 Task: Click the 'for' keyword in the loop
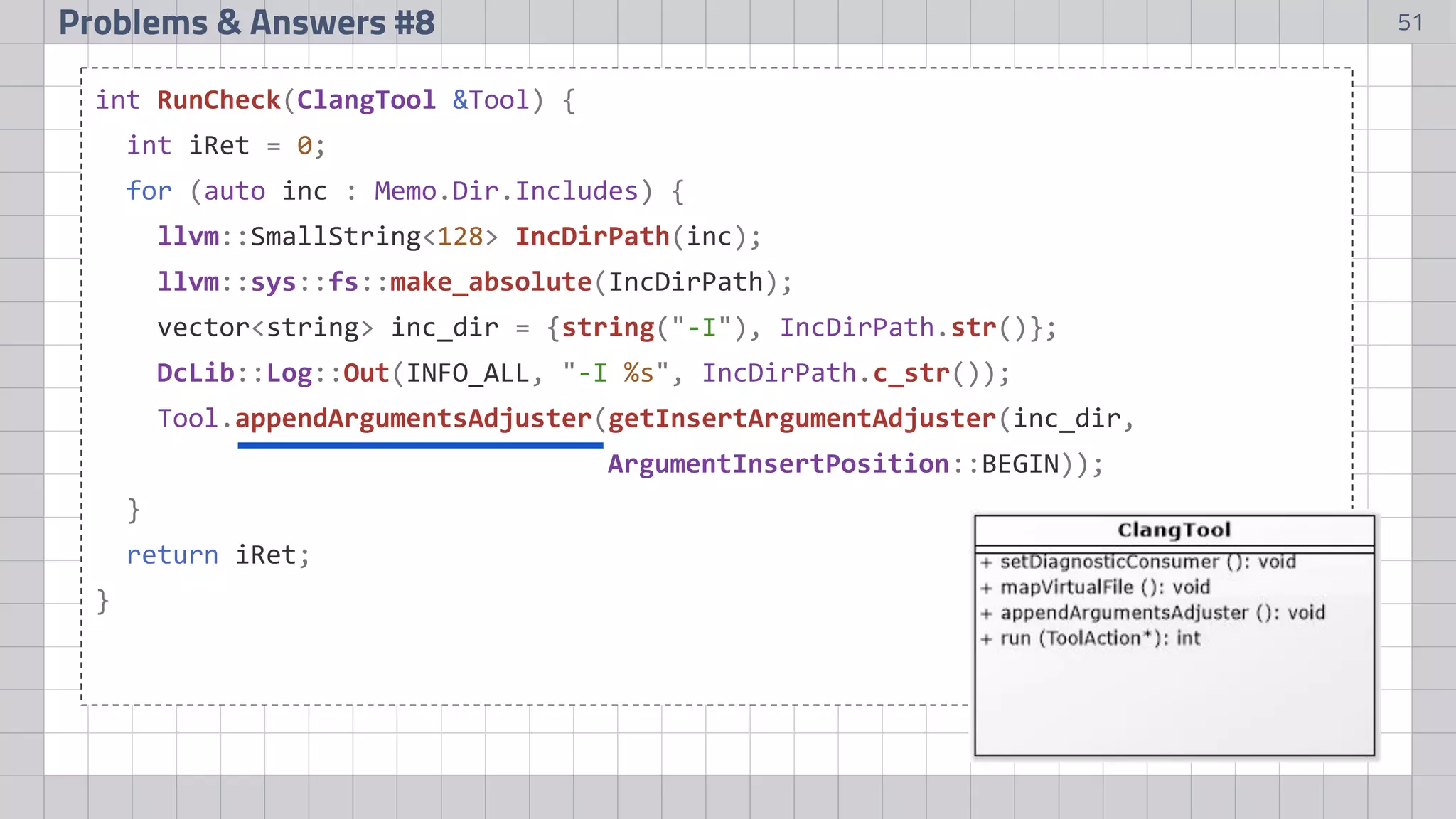pyautogui.click(x=149, y=191)
